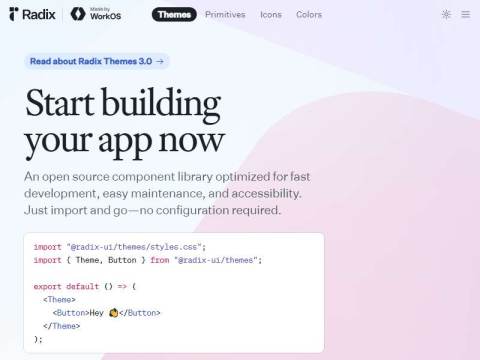
Task: Click the closing </Theme> tag line
Action: point(62,326)
